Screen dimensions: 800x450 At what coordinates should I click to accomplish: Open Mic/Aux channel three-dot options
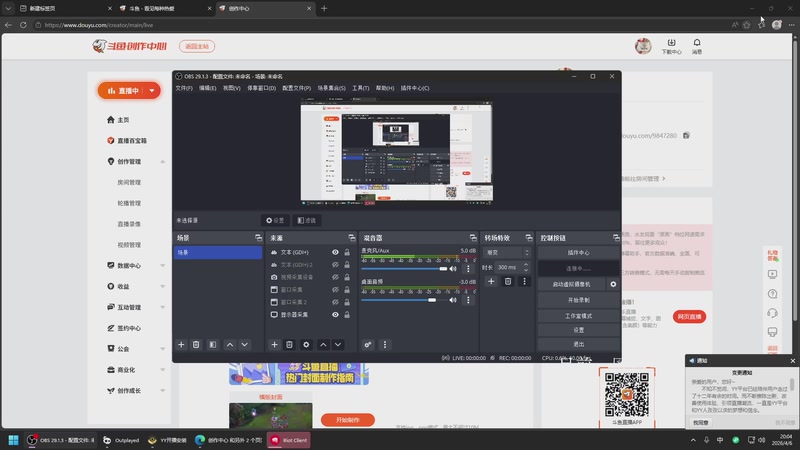[468, 268]
